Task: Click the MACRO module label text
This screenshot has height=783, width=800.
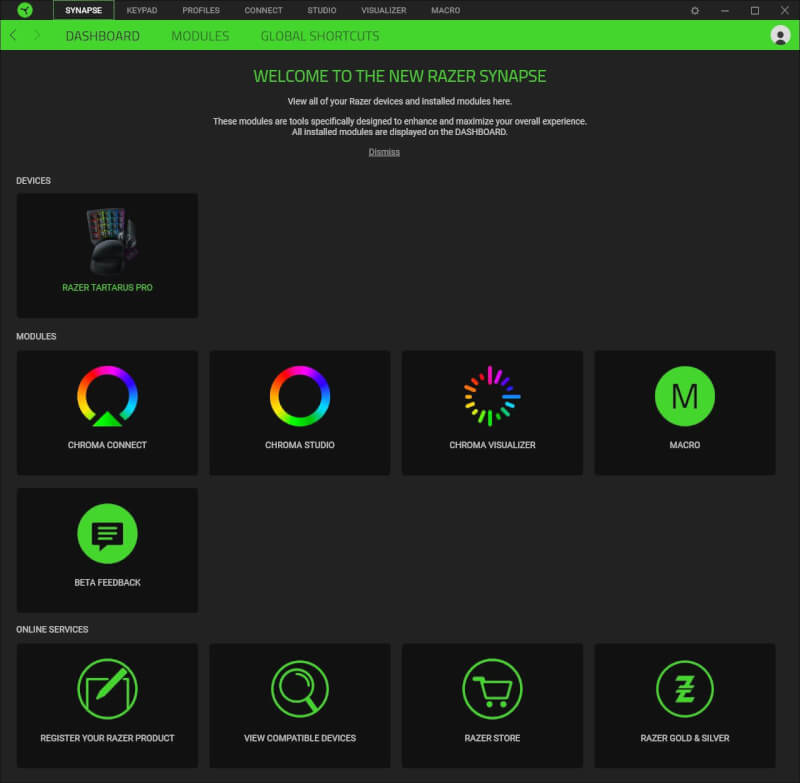Action: coord(685,445)
